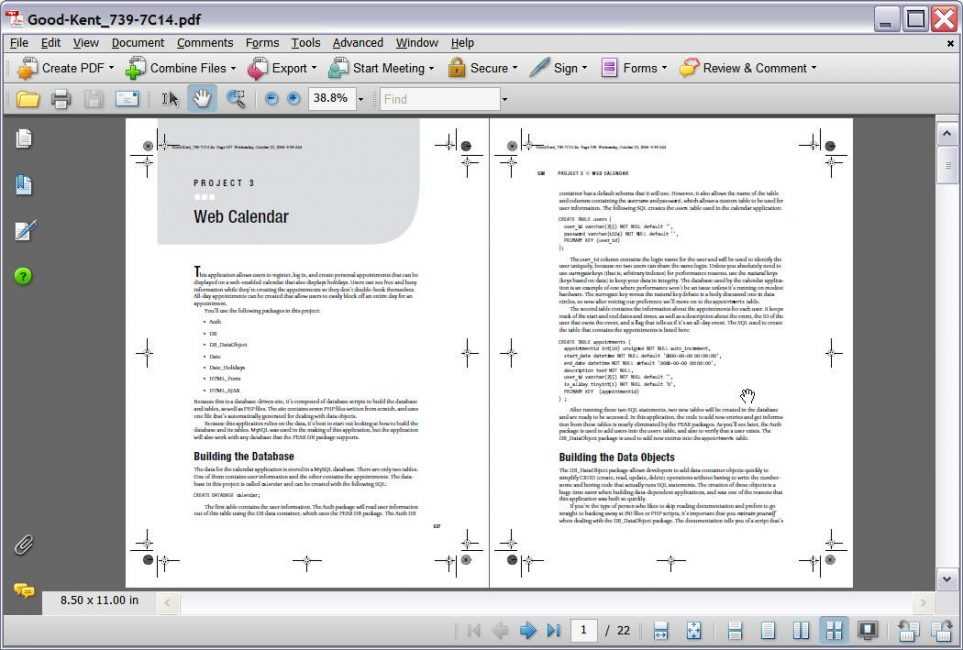Switch to Two-Up Continuous page layout
The width and height of the screenshot is (963, 650).
pos(833,630)
